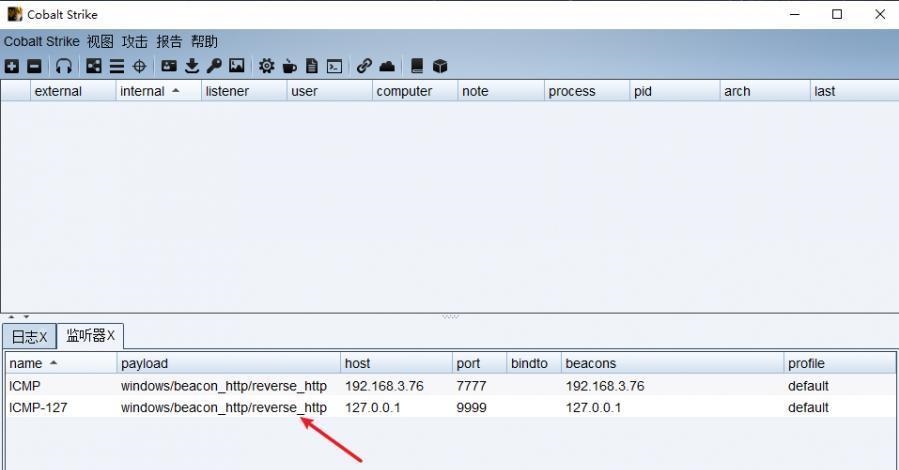The width and height of the screenshot is (899, 470).
Task: Open screenshots picture icon
Action: click(237, 66)
